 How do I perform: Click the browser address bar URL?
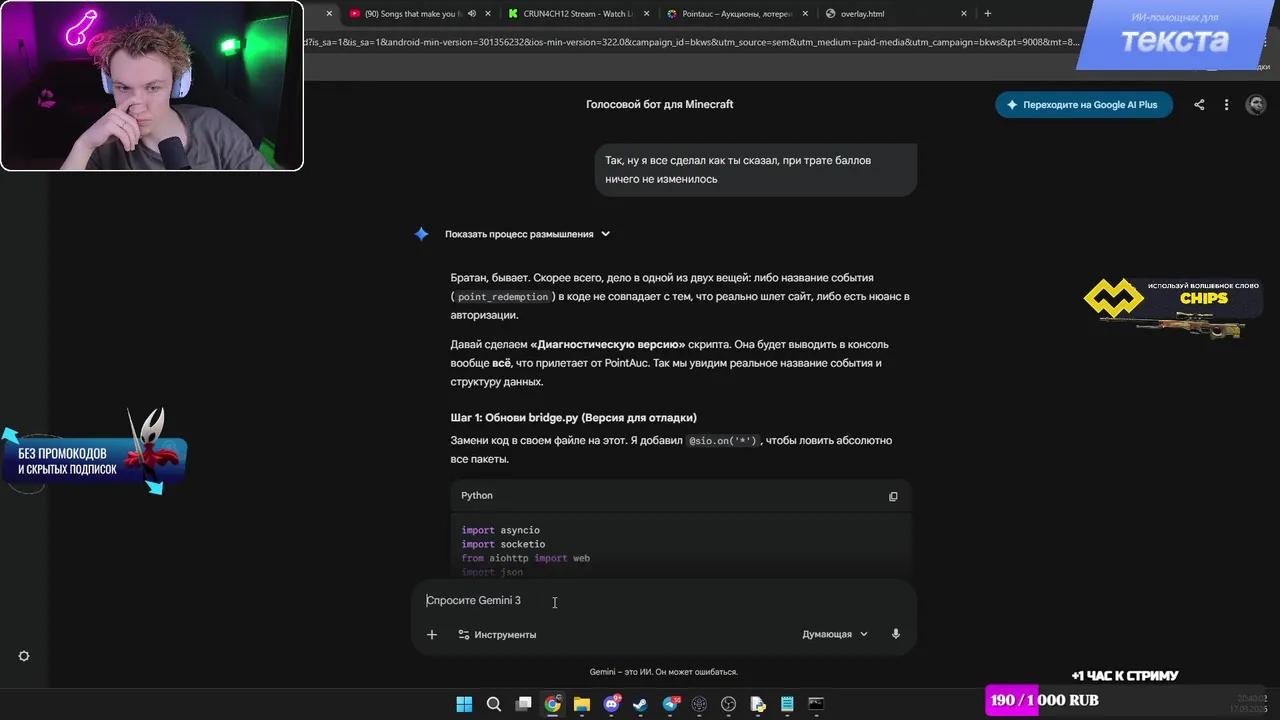tap(690, 42)
